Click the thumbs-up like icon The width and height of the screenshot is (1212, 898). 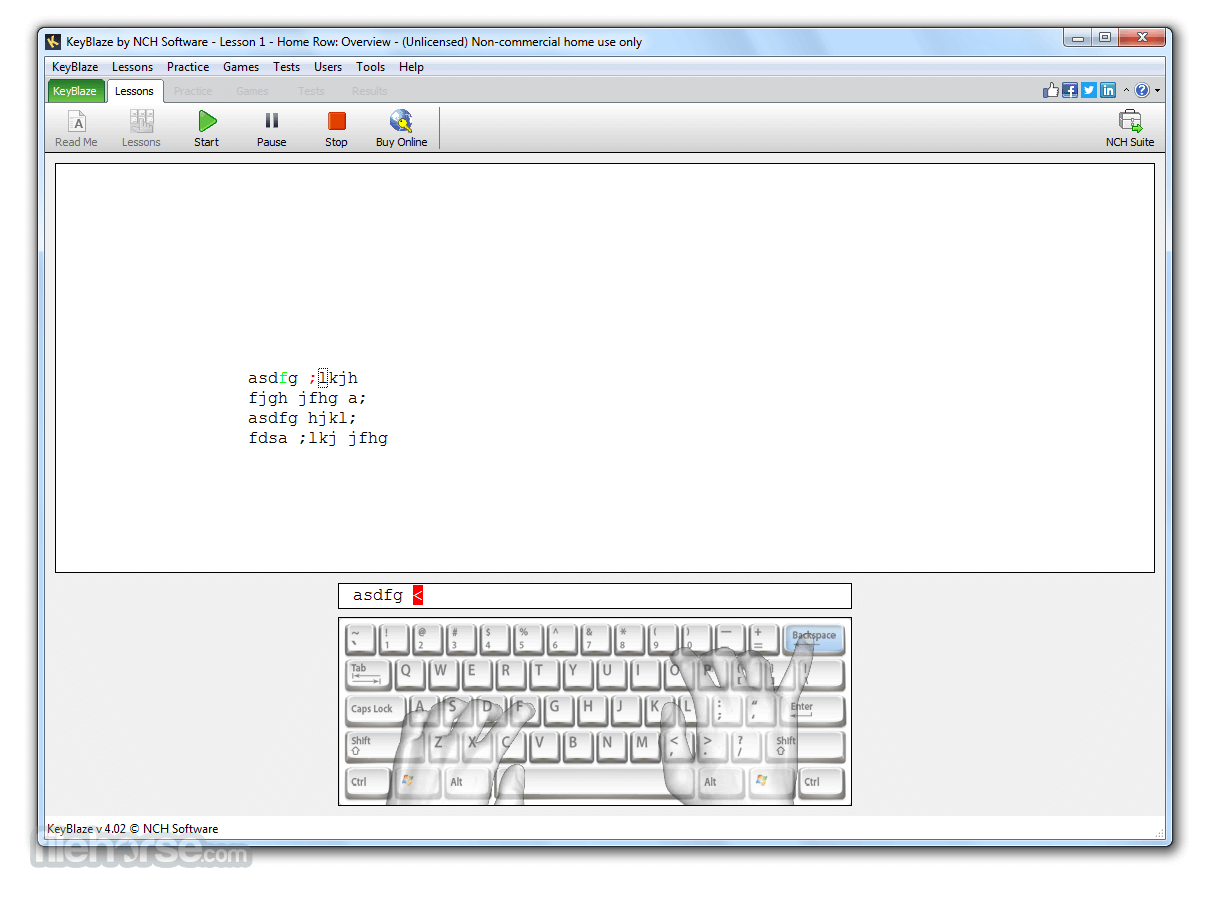click(x=1051, y=90)
